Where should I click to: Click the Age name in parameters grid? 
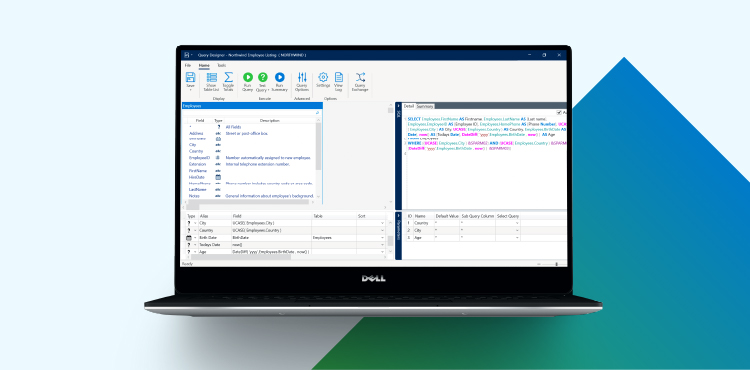click(418, 238)
